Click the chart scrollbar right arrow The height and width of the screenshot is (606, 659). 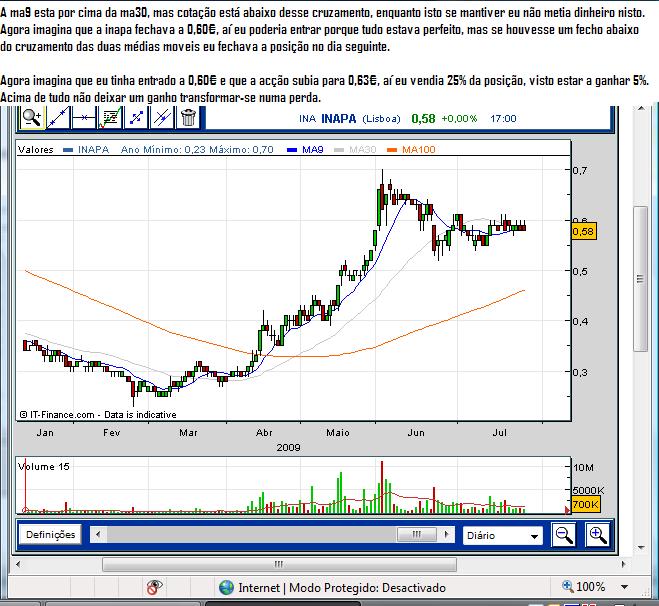click(447, 535)
